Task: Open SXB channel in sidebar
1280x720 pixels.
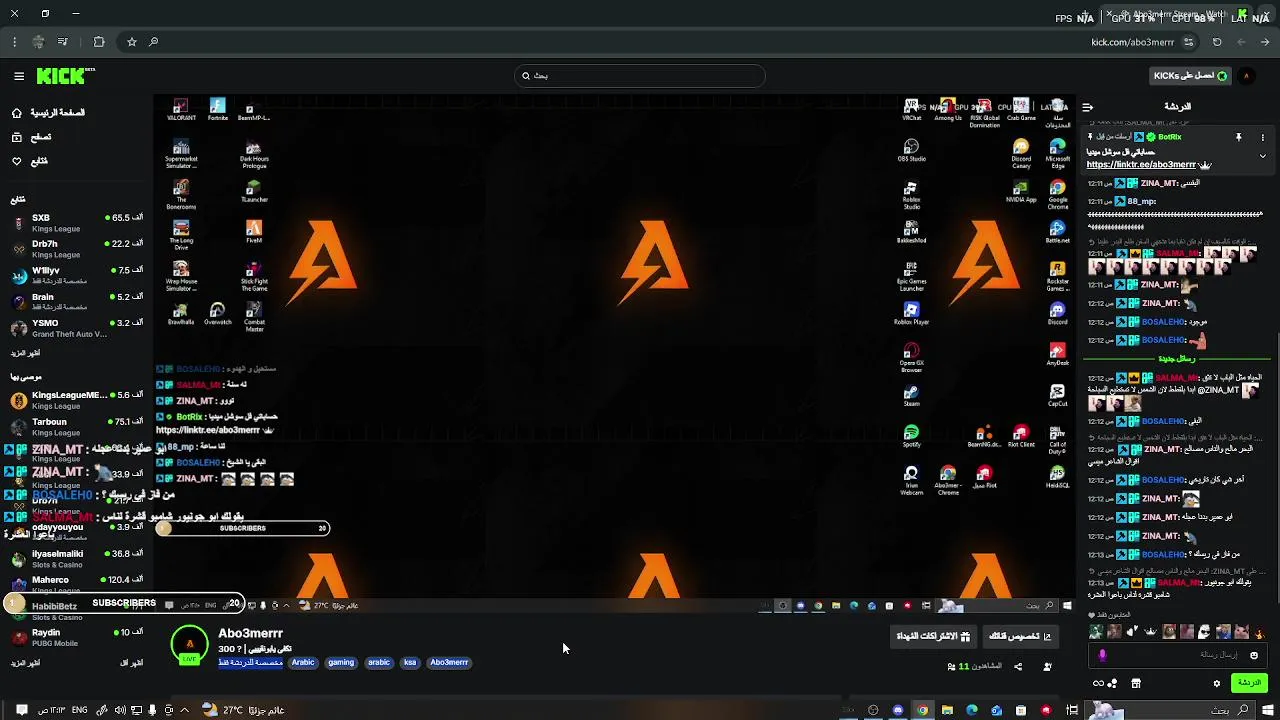Action: [78, 222]
